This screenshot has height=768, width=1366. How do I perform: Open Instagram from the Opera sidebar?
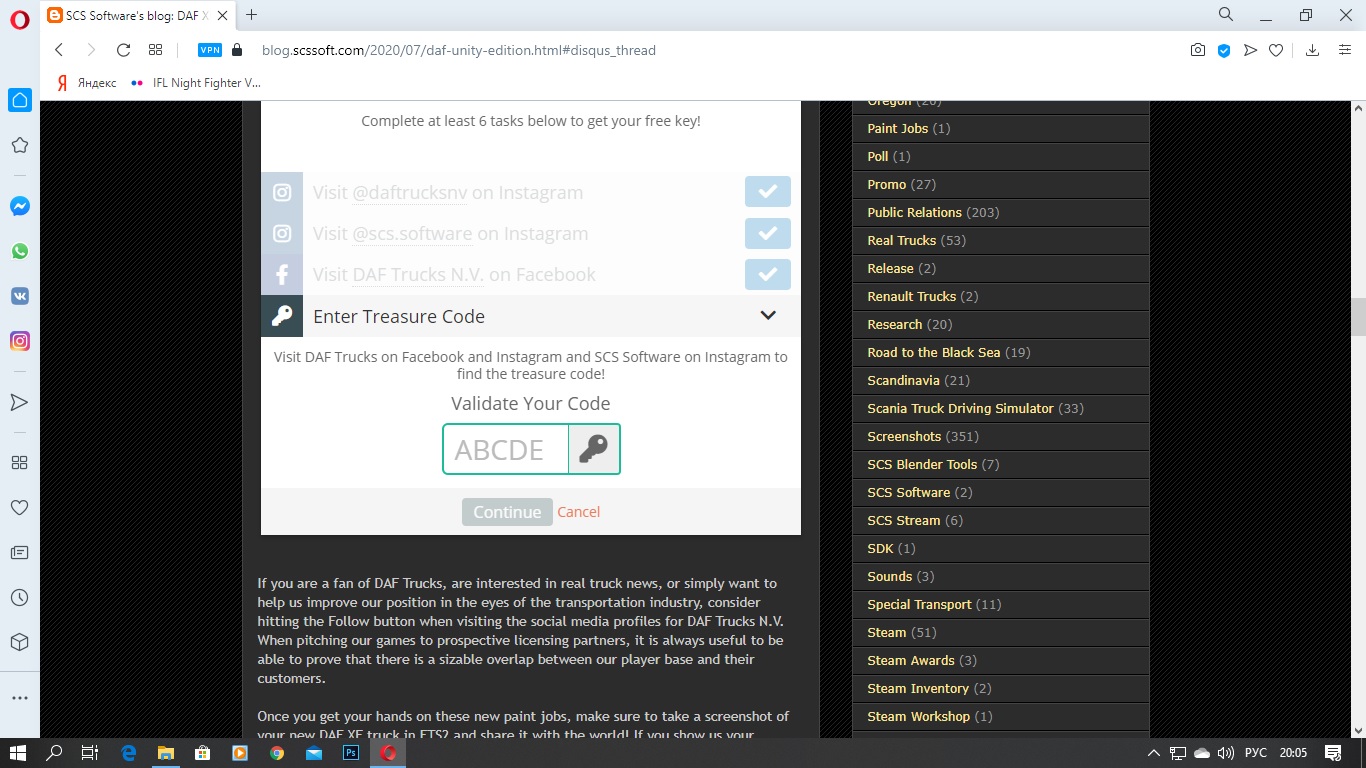tap(19, 341)
